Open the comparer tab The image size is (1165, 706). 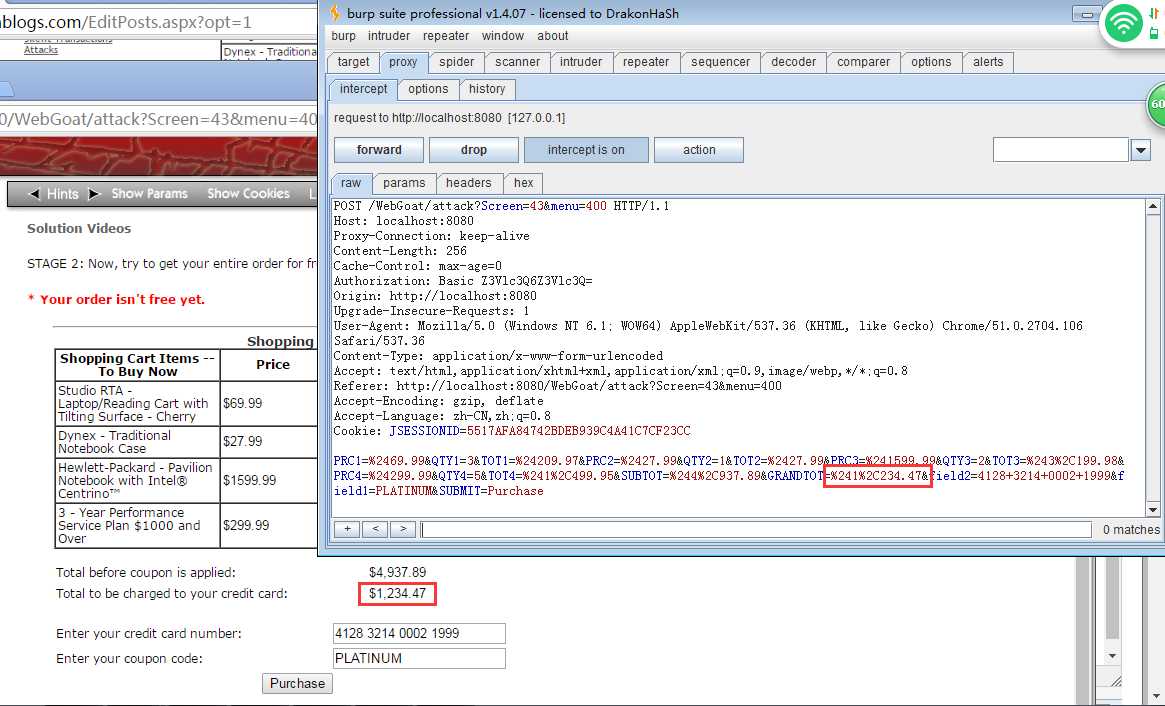click(x=863, y=62)
